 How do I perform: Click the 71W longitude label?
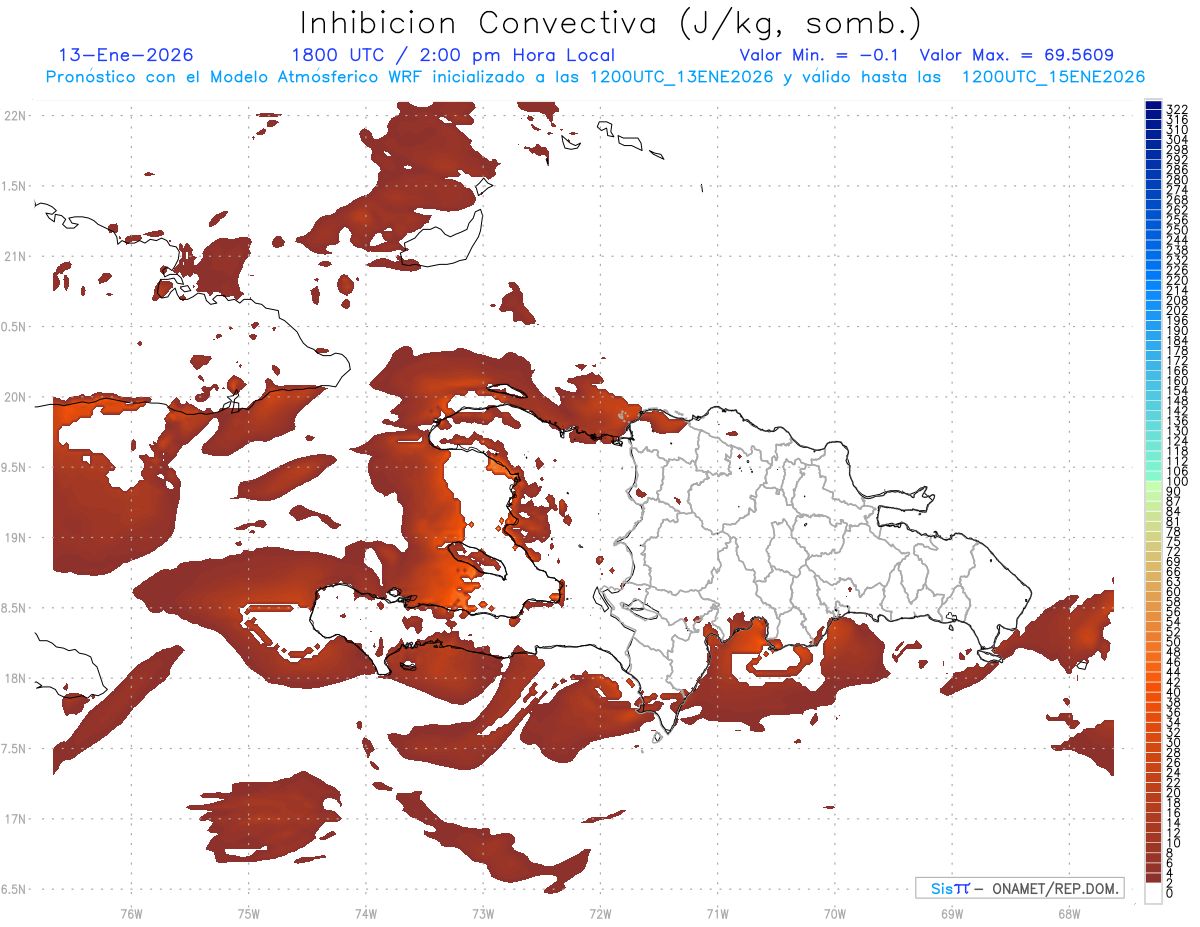tap(717, 913)
